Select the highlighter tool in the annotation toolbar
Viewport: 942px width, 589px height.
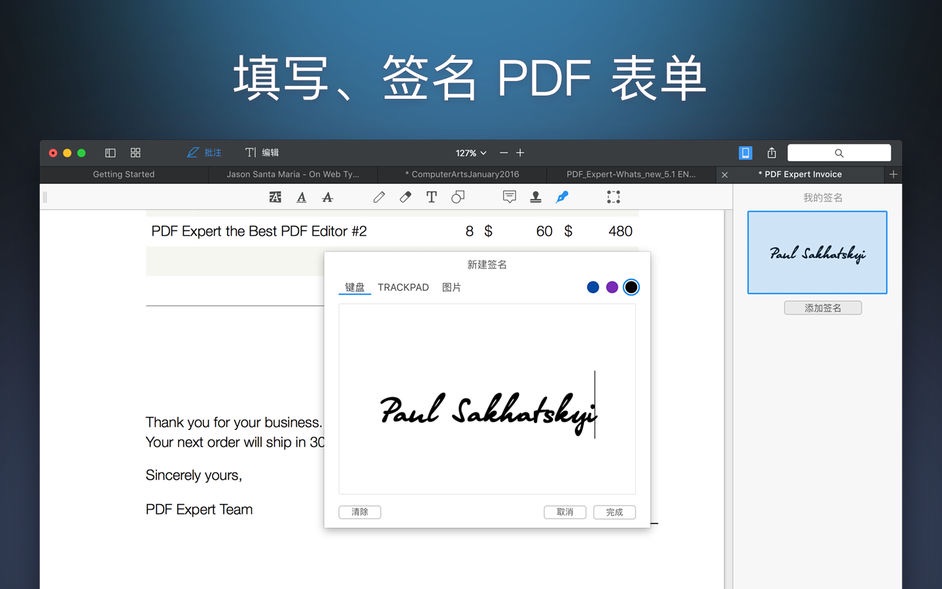click(276, 197)
